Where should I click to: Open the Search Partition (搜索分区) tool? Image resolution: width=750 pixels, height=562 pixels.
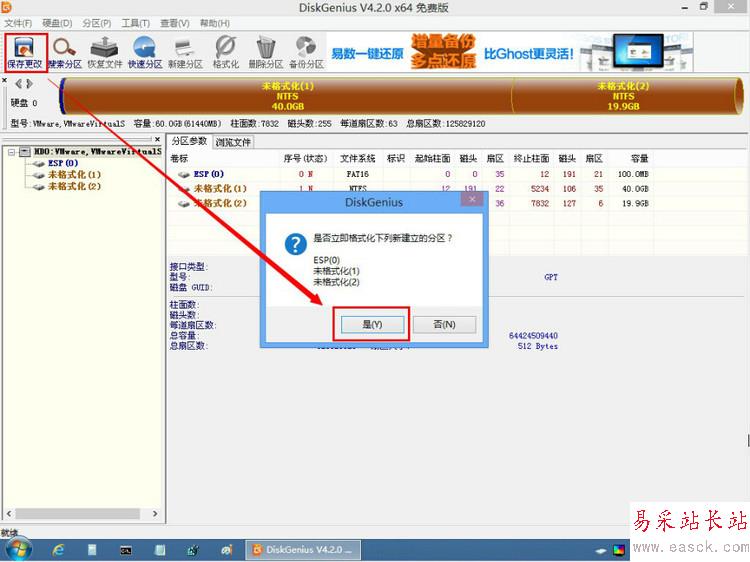[65, 53]
